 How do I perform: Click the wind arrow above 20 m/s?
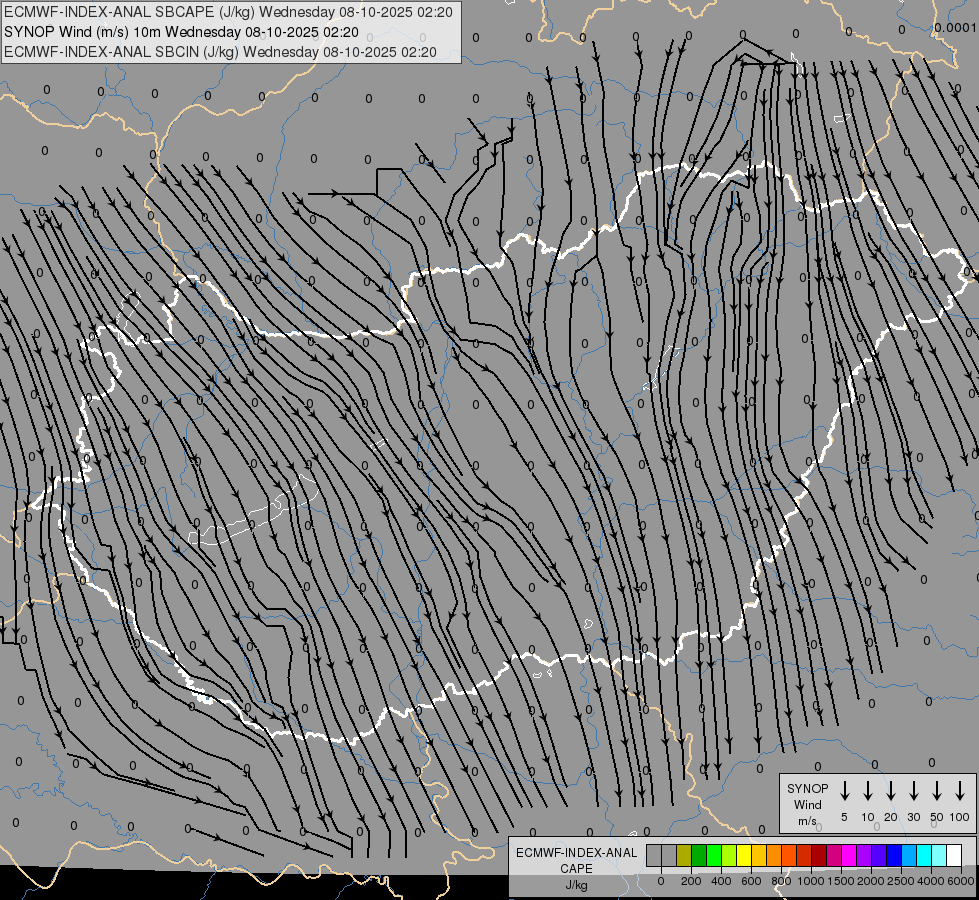click(890, 791)
